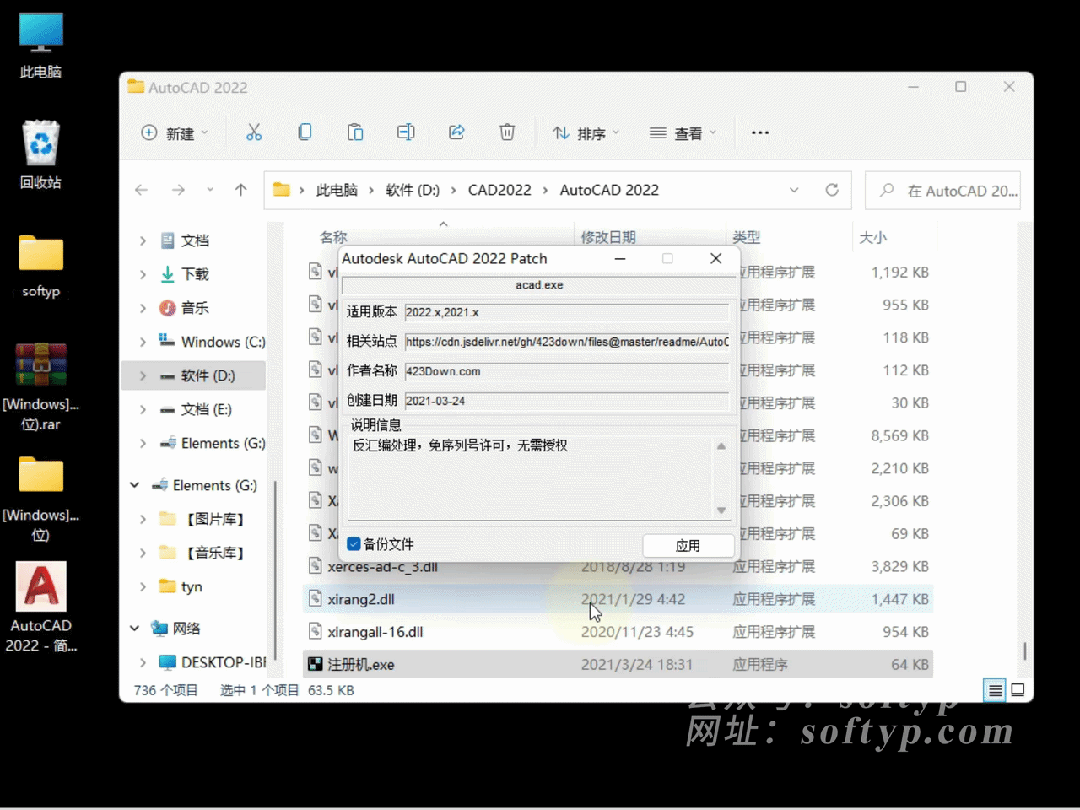
Task: Click the Cut scissors icon in toolbar
Action: [253, 132]
